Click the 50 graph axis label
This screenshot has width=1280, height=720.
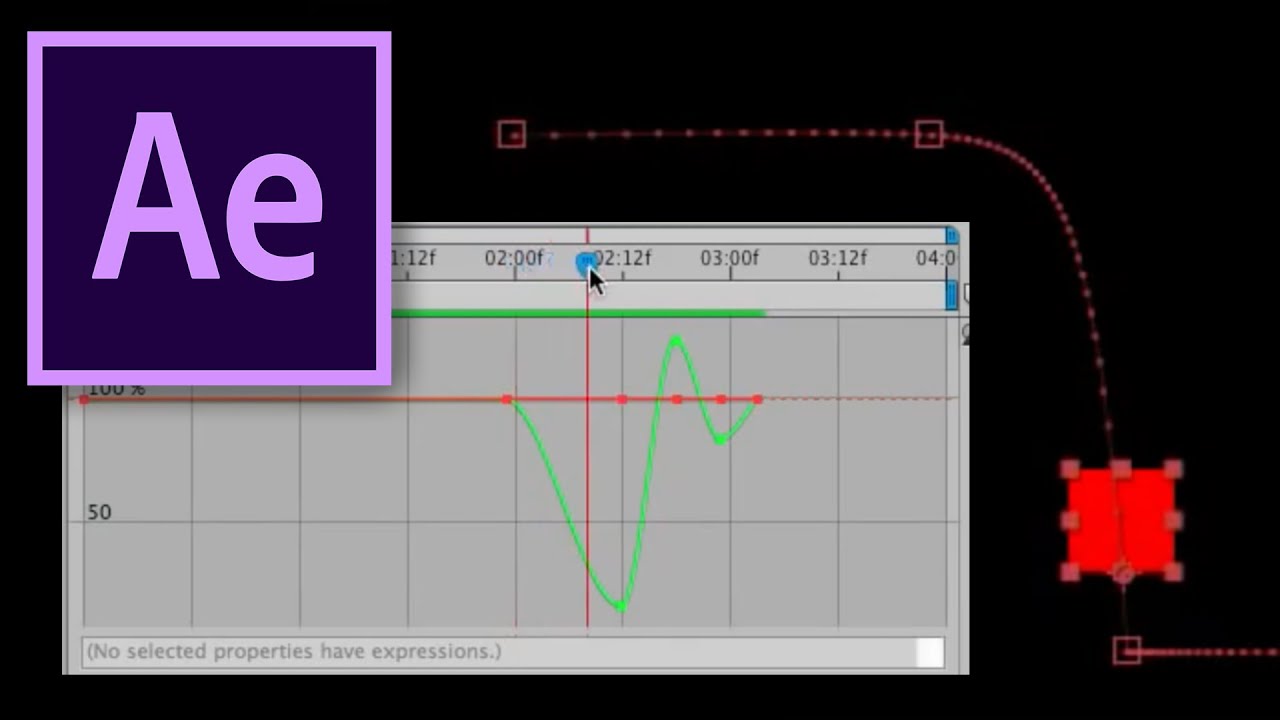(x=99, y=512)
